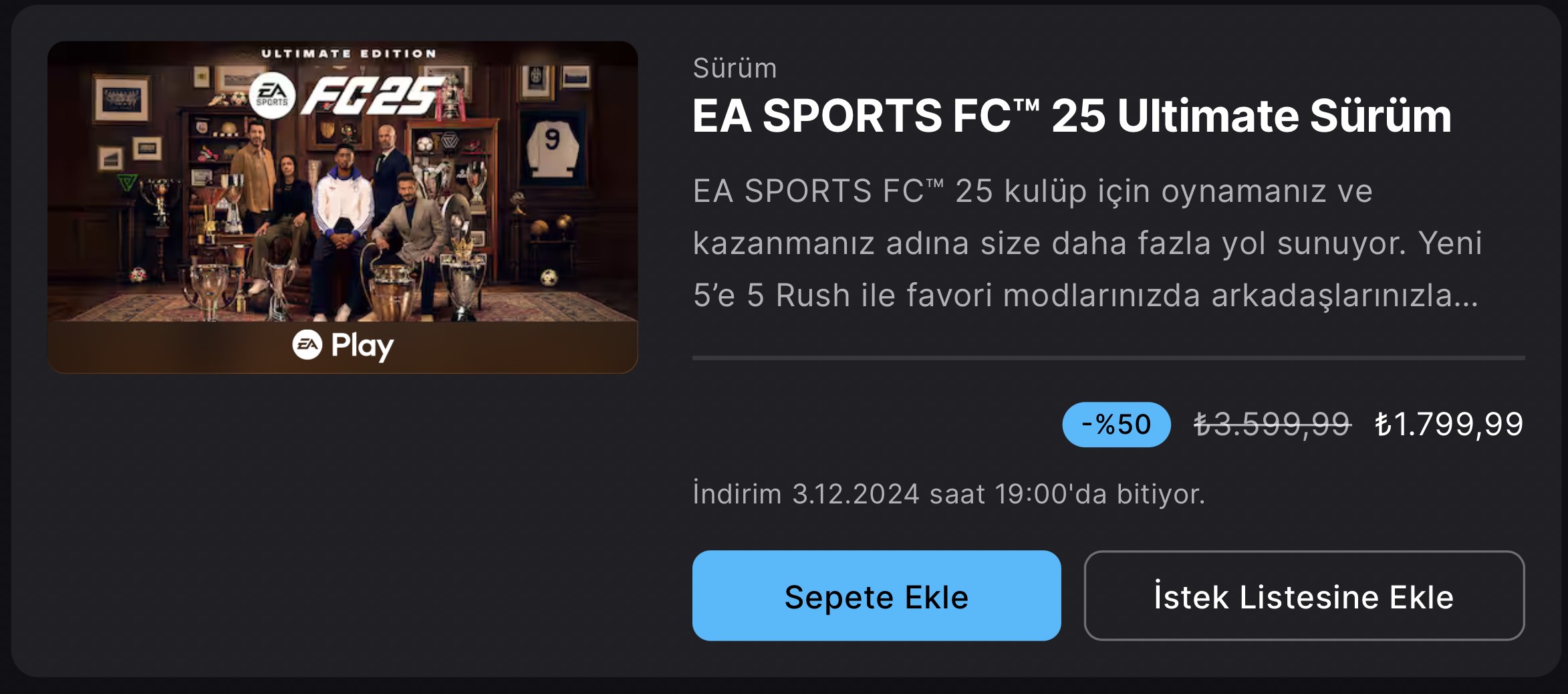Click the FC25 logo on cover art
1568x694 pixels.
pos(372,96)
